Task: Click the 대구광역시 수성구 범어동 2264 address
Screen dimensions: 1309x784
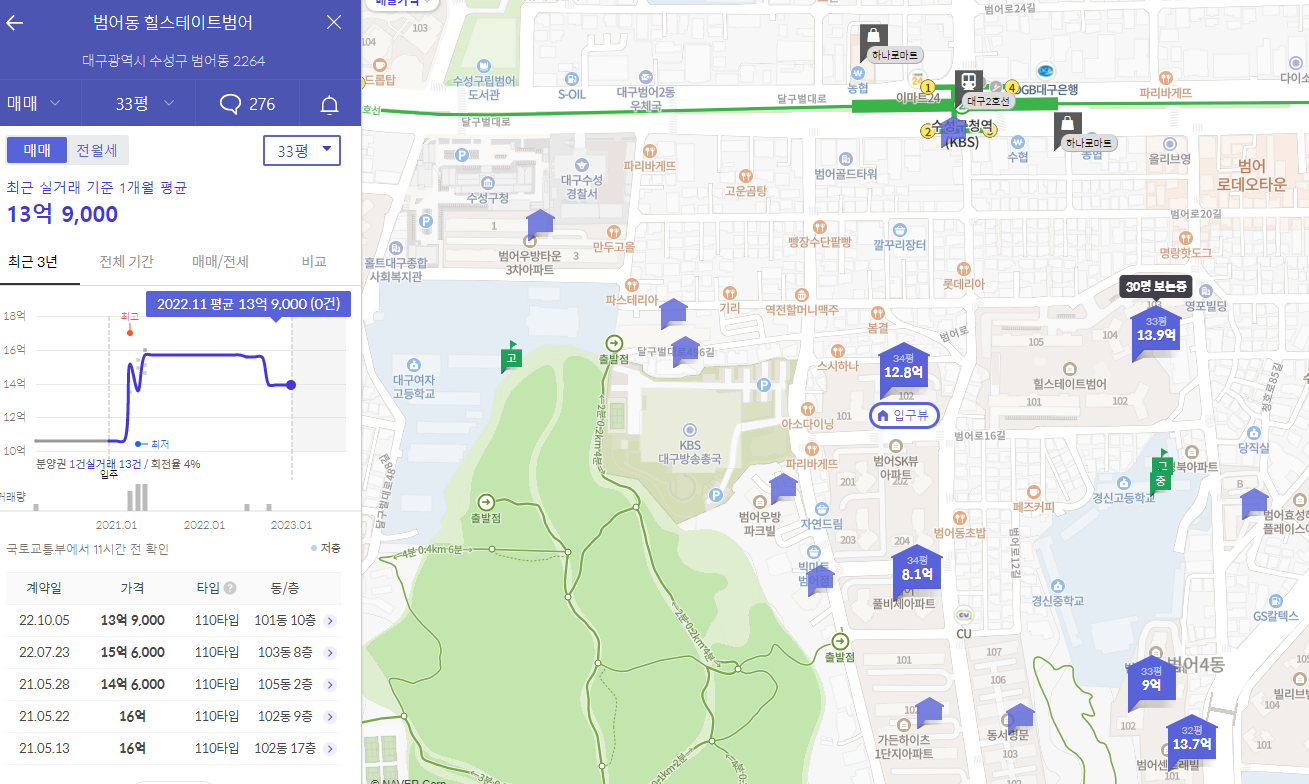Action: point(174,61)
